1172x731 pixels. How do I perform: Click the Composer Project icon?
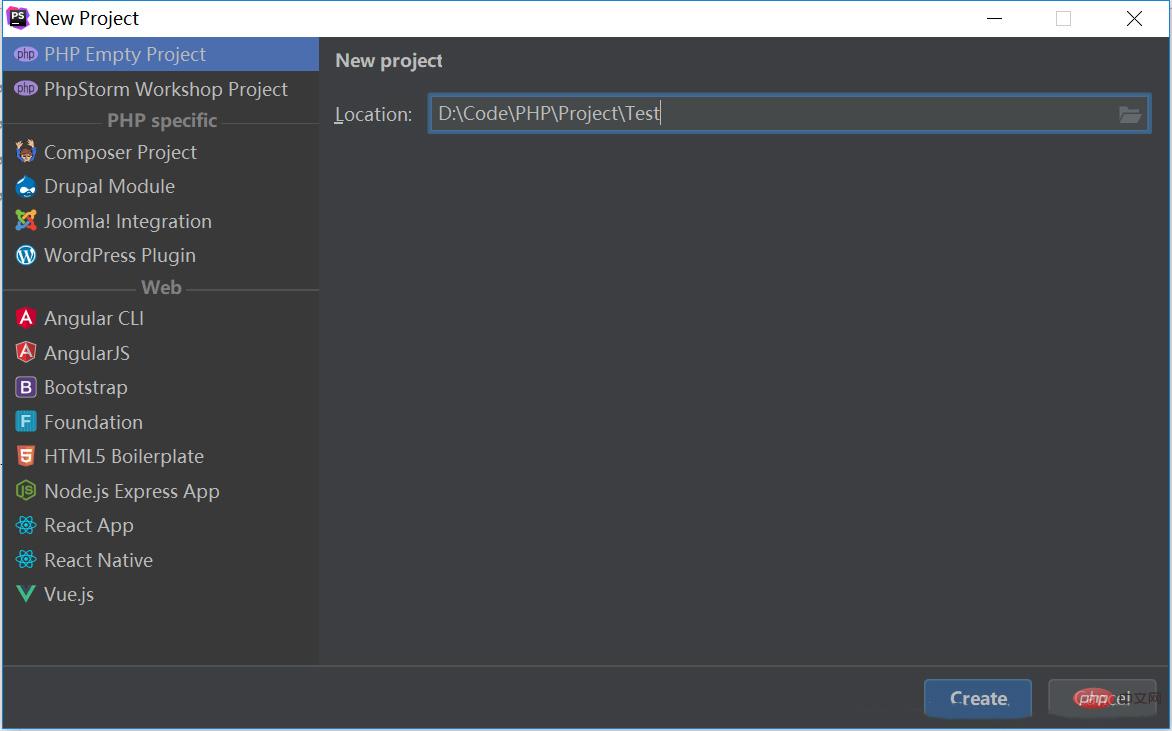click(x=25, y=151)
